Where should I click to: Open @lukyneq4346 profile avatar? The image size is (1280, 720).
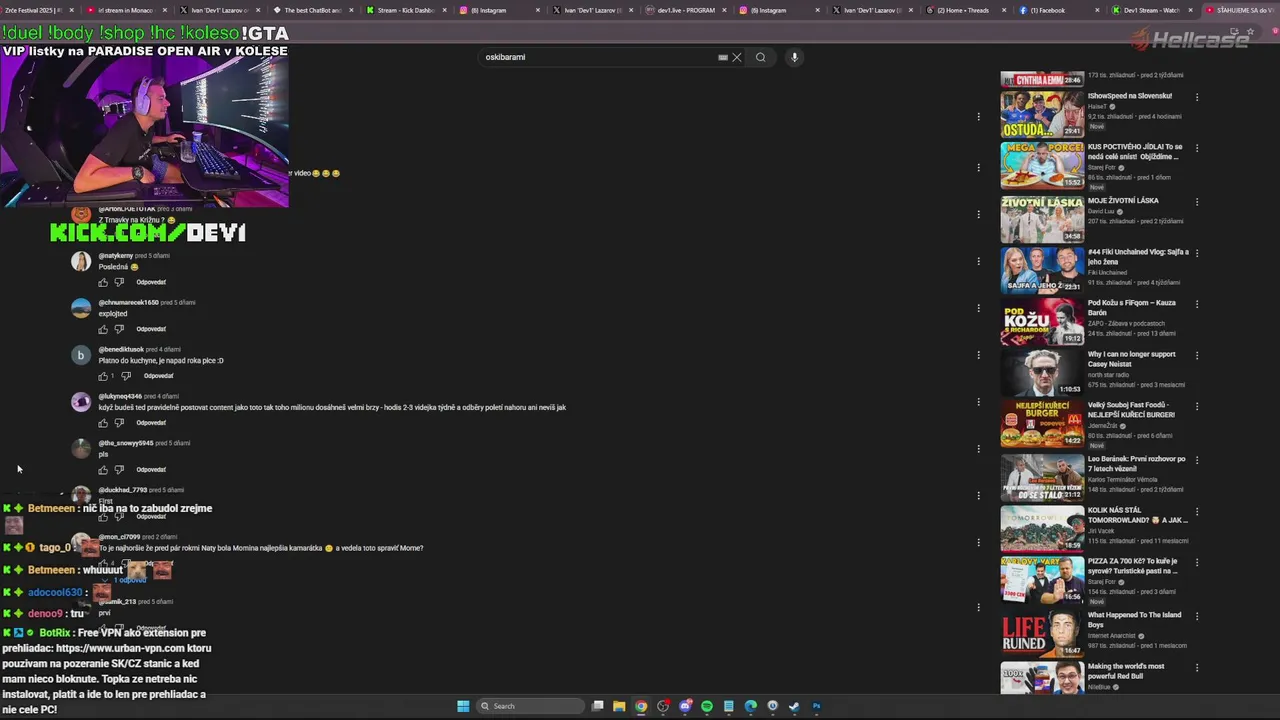(81, 402)
